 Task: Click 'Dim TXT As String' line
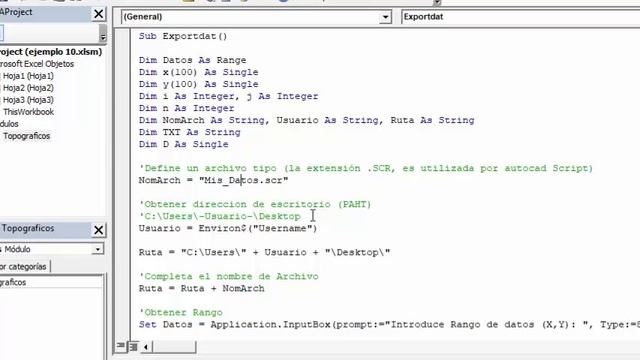point(189,132)
